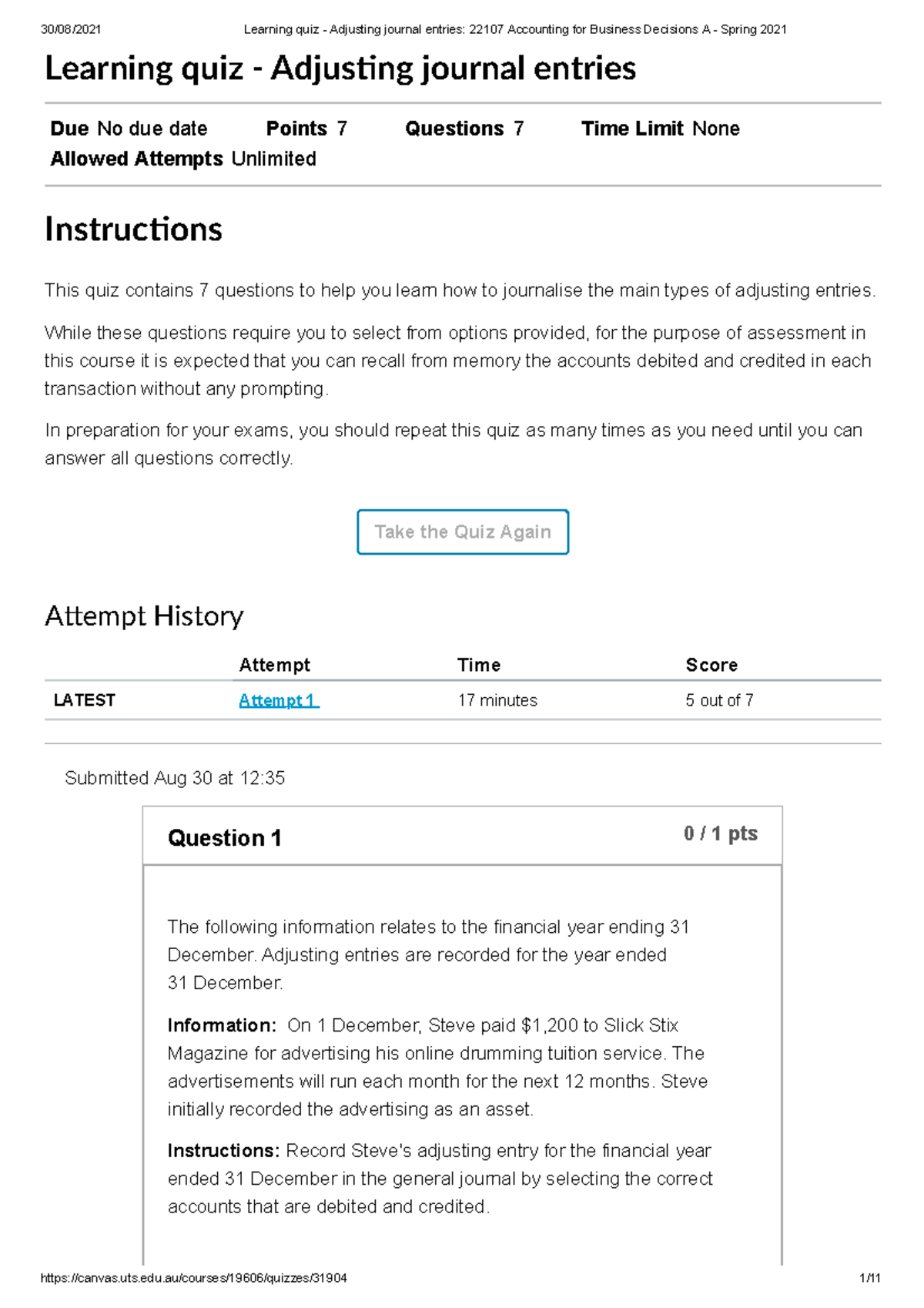Open the "Attempt 1" link
The width and height of the screenshot is (924, 1308).
click(277, 701)
